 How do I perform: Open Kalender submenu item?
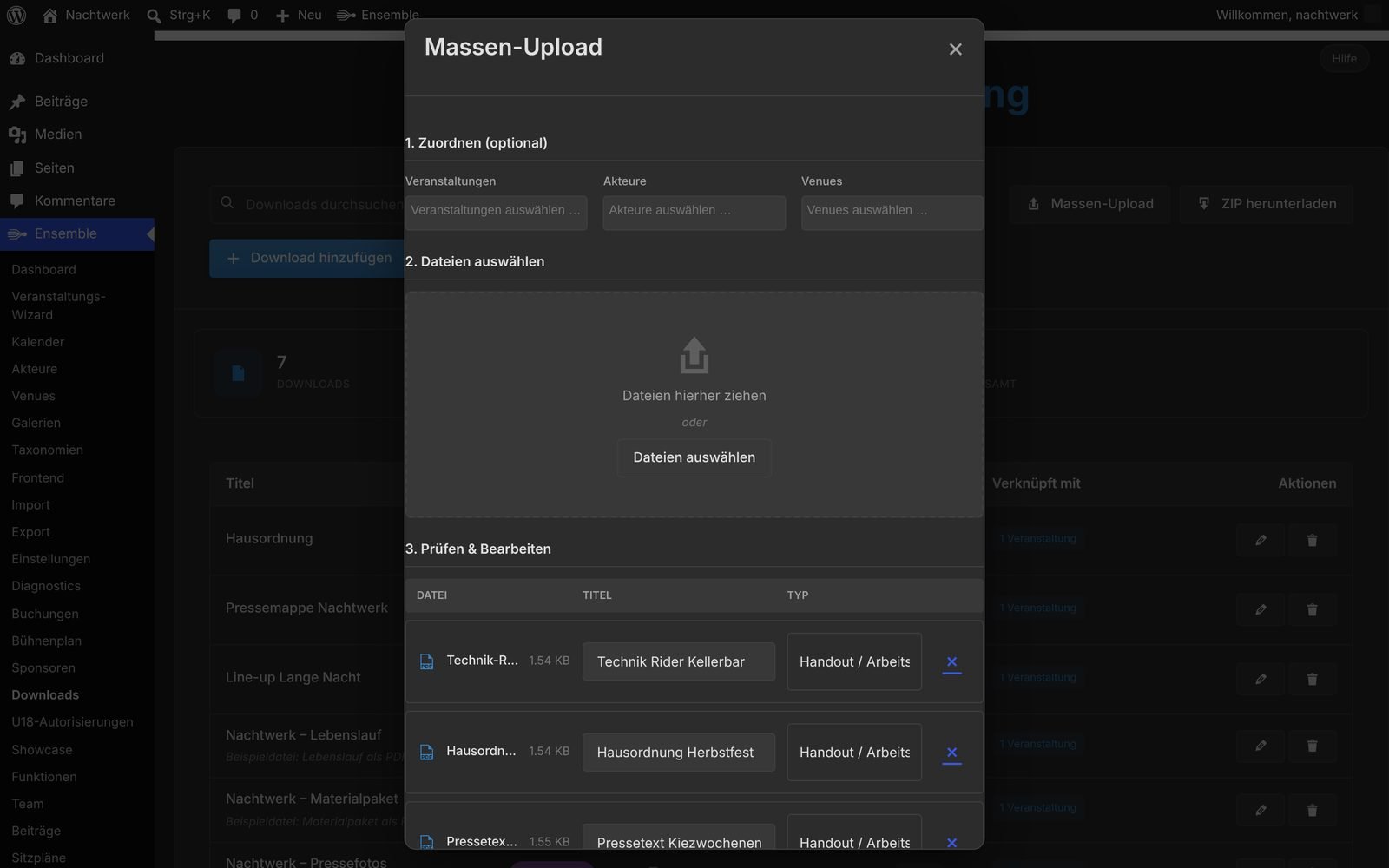pos(38,342)
